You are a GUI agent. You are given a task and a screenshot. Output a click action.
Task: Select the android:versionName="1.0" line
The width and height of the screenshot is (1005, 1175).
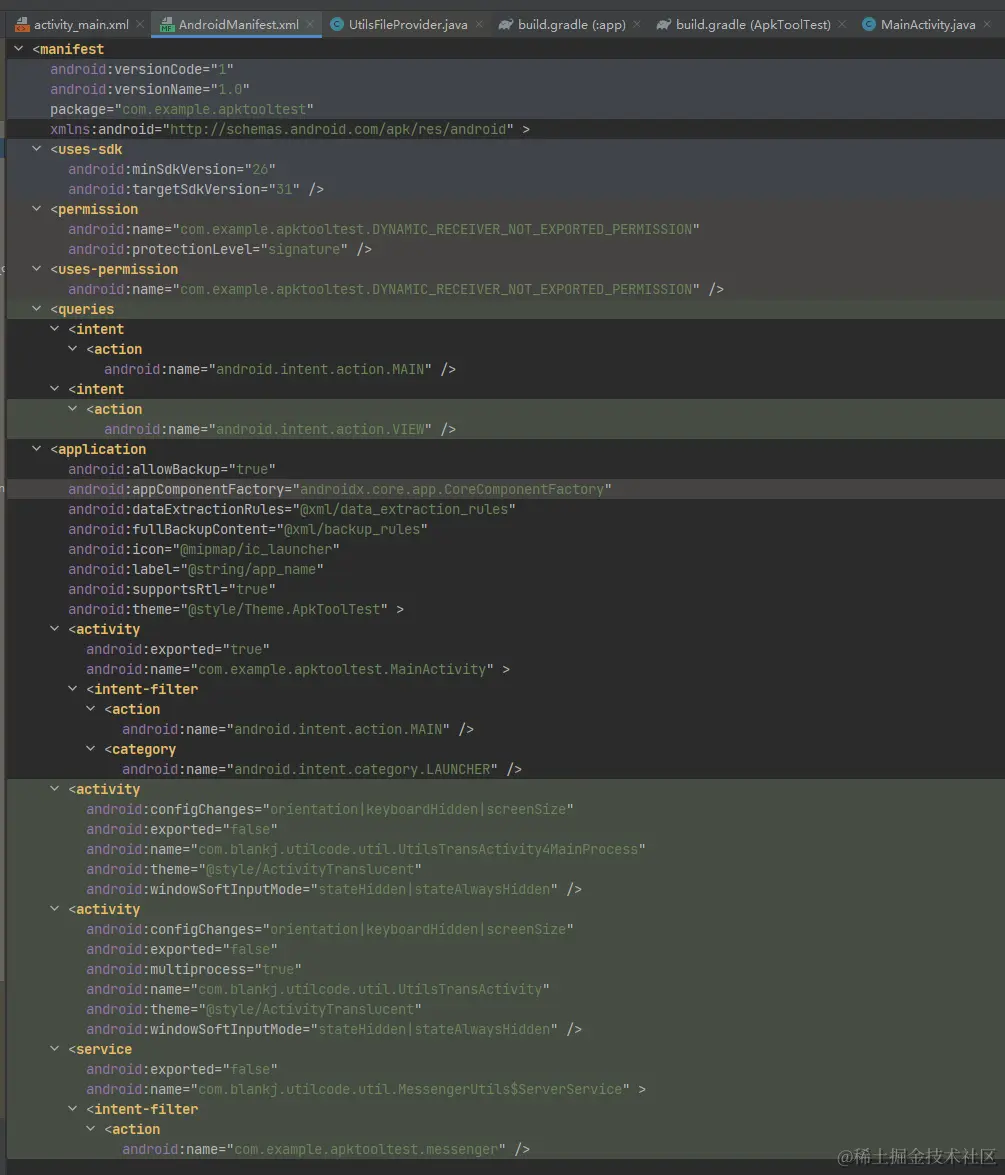(150, 89)
